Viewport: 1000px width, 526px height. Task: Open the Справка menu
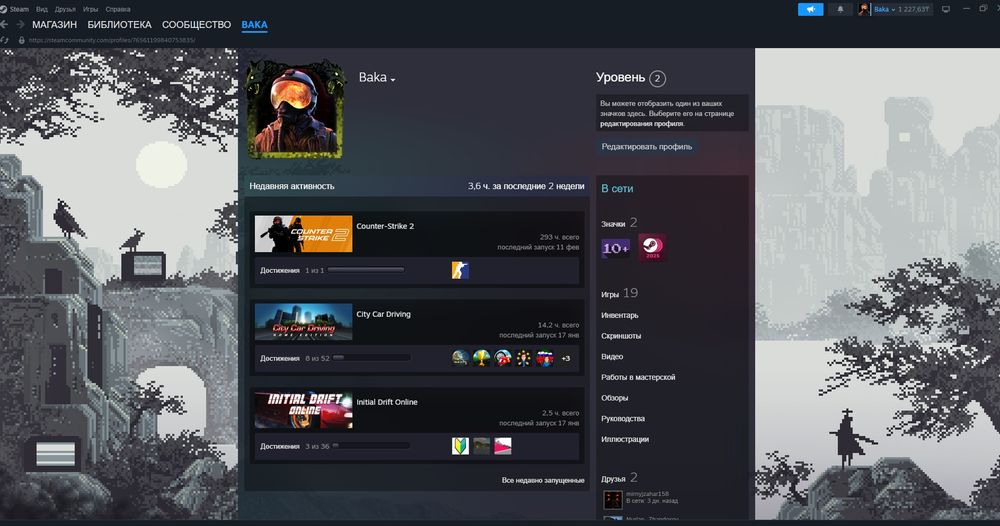118,9
